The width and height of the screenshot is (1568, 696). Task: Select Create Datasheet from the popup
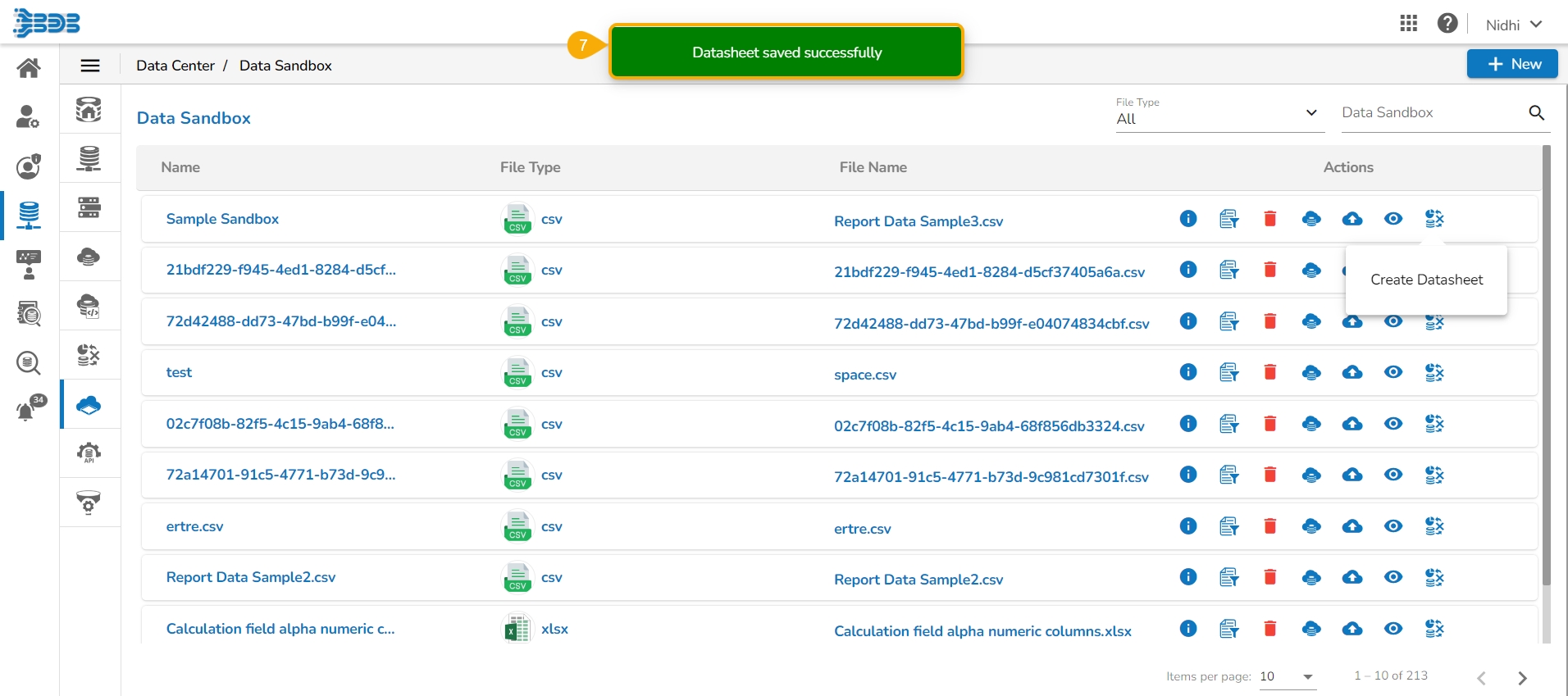(1426, 280)
